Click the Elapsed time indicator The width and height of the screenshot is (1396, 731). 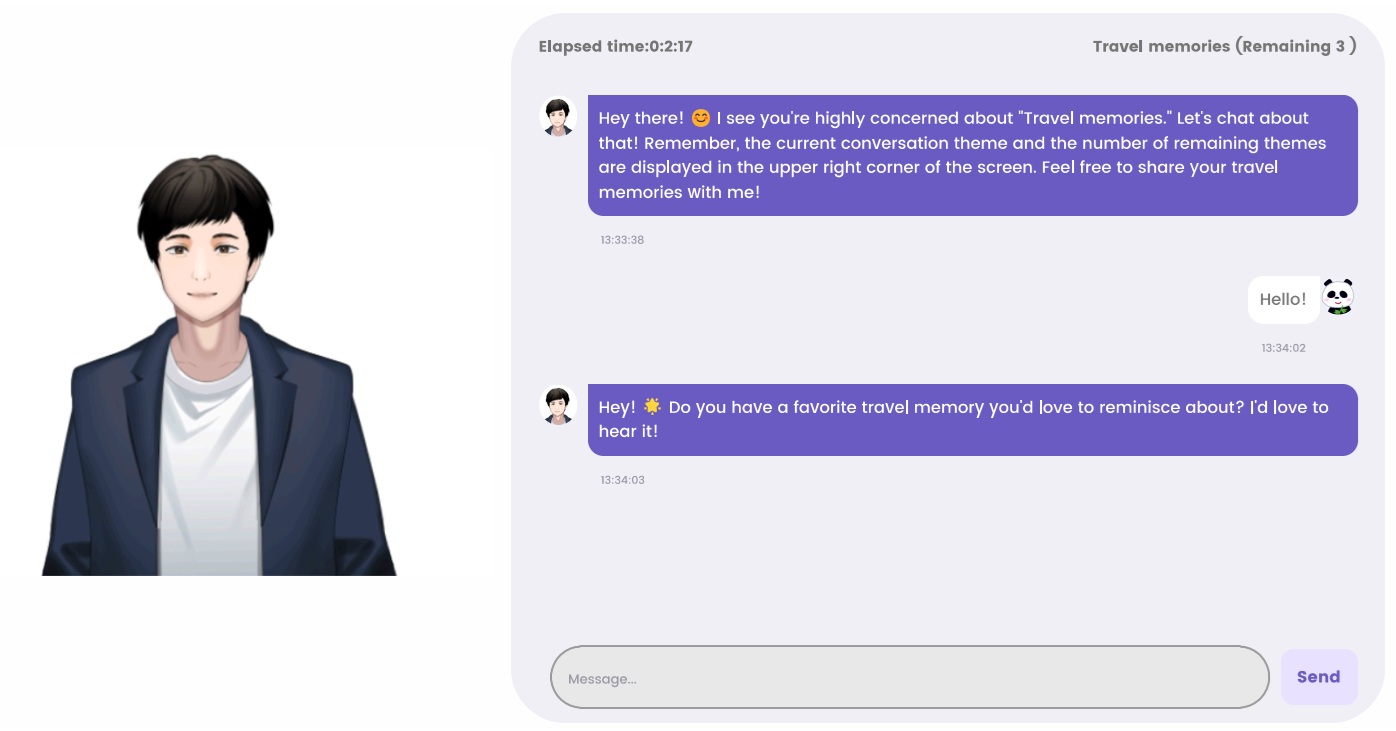(615, 46)
